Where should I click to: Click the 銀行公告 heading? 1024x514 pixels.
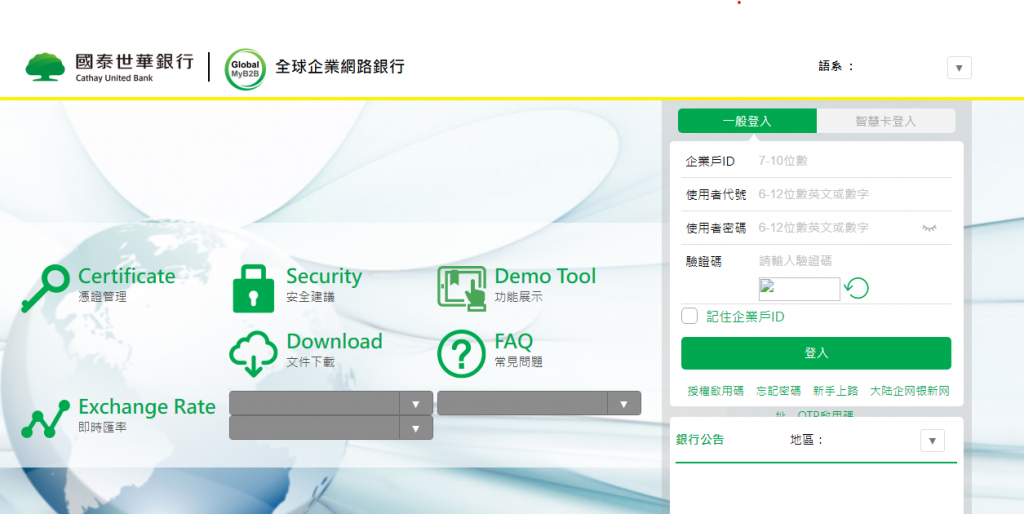tap(700, 440)
